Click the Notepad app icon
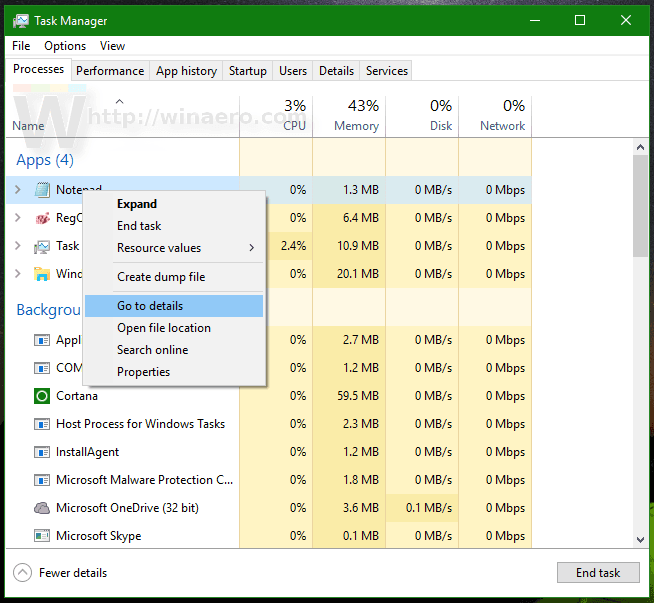The image size is (654, 603). point(42,190)
